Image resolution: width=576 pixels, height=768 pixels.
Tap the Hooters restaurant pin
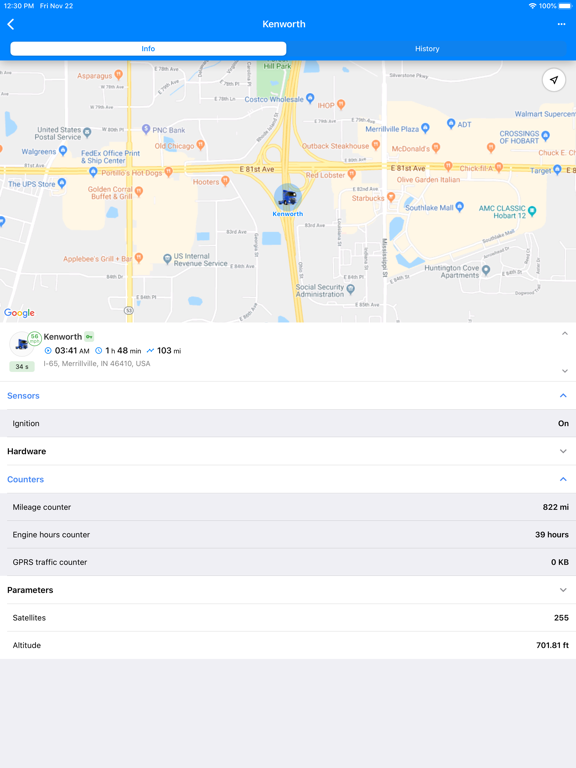225,181
